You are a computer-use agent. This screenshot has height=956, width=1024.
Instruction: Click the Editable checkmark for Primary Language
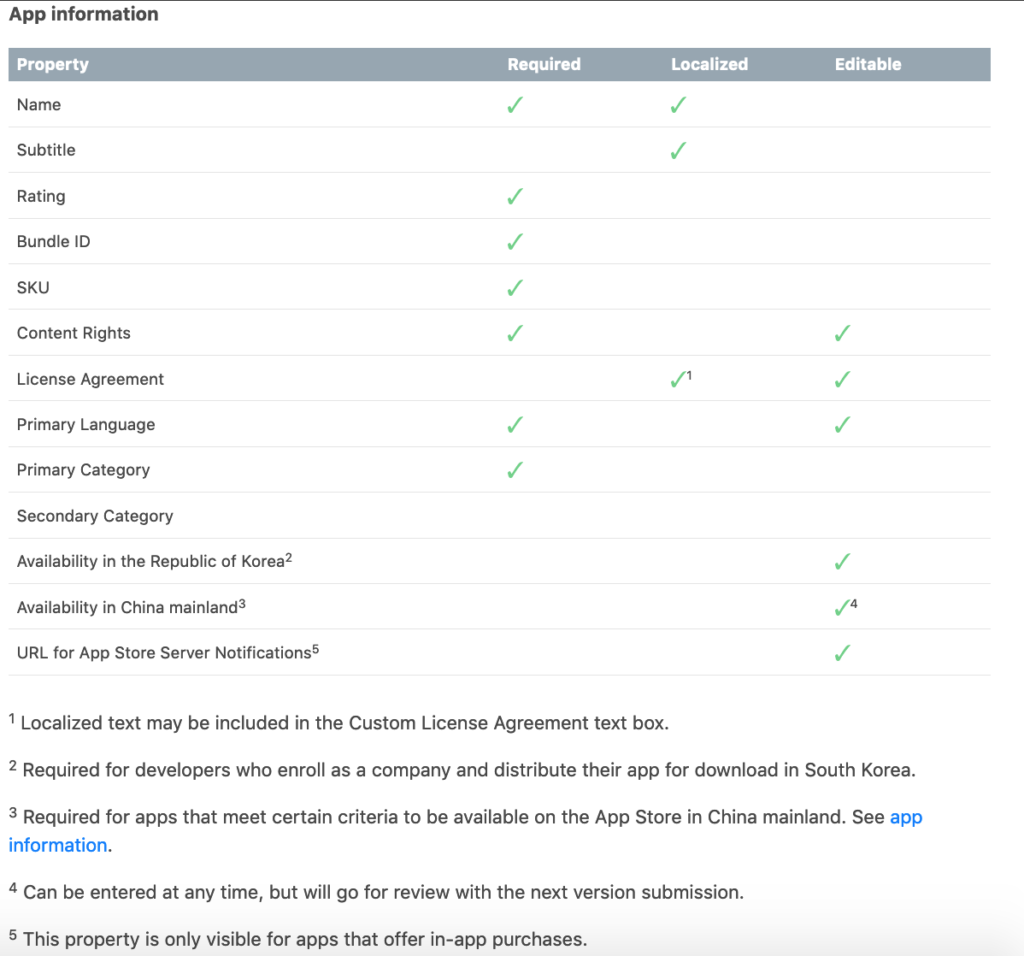coord(842,425)
